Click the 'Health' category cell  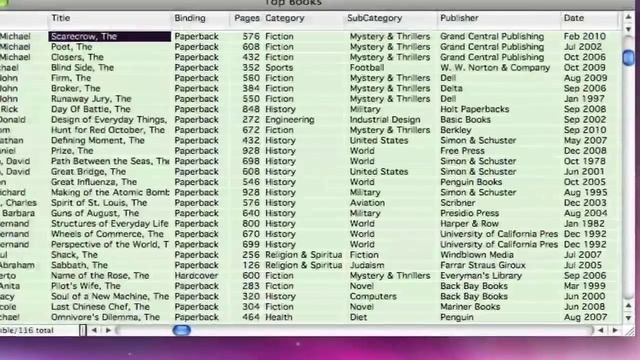[279, 318]
